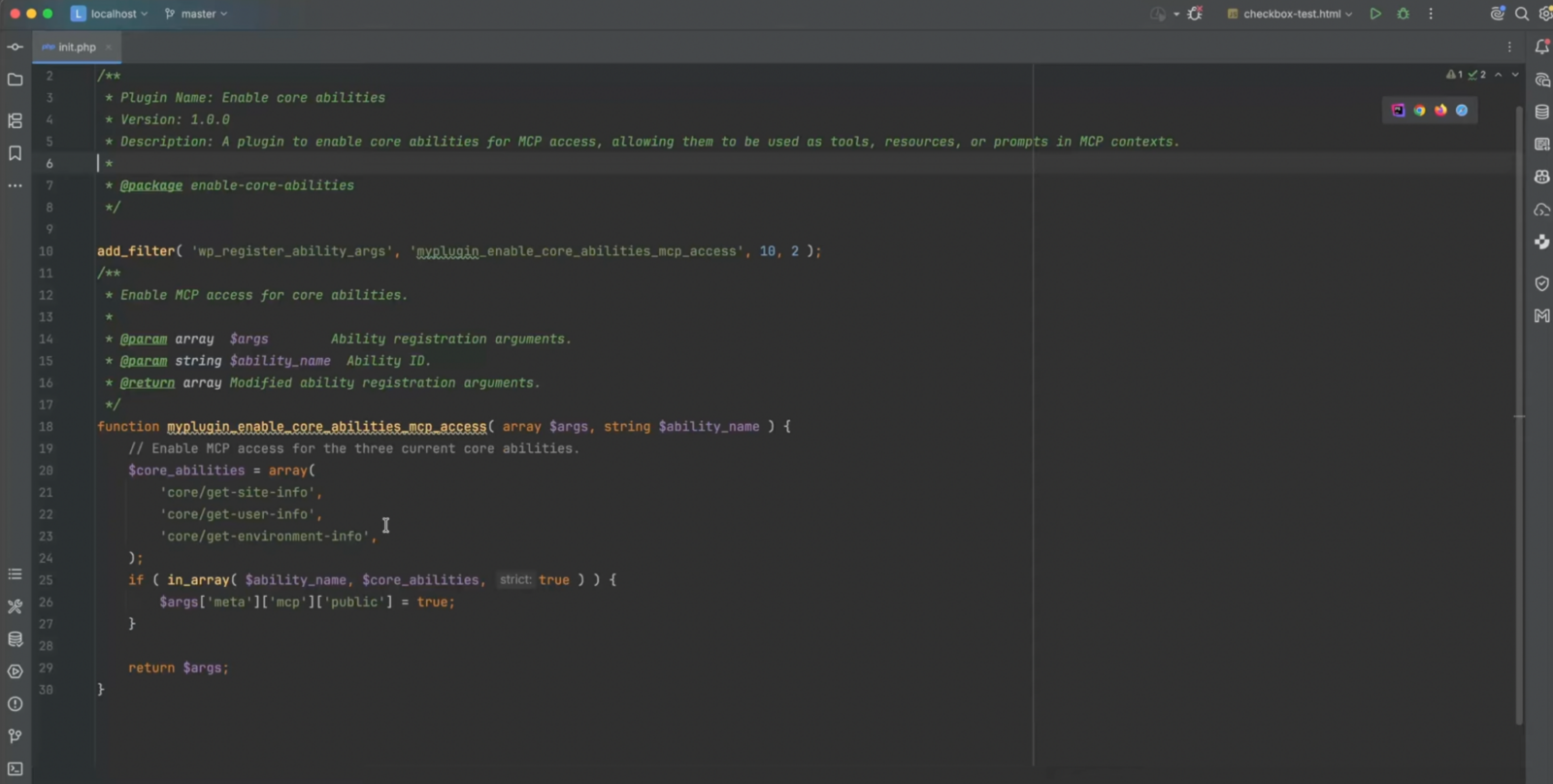
Task: Open the AI Chat panel in right sidebar
Action: pos(1541,80)
